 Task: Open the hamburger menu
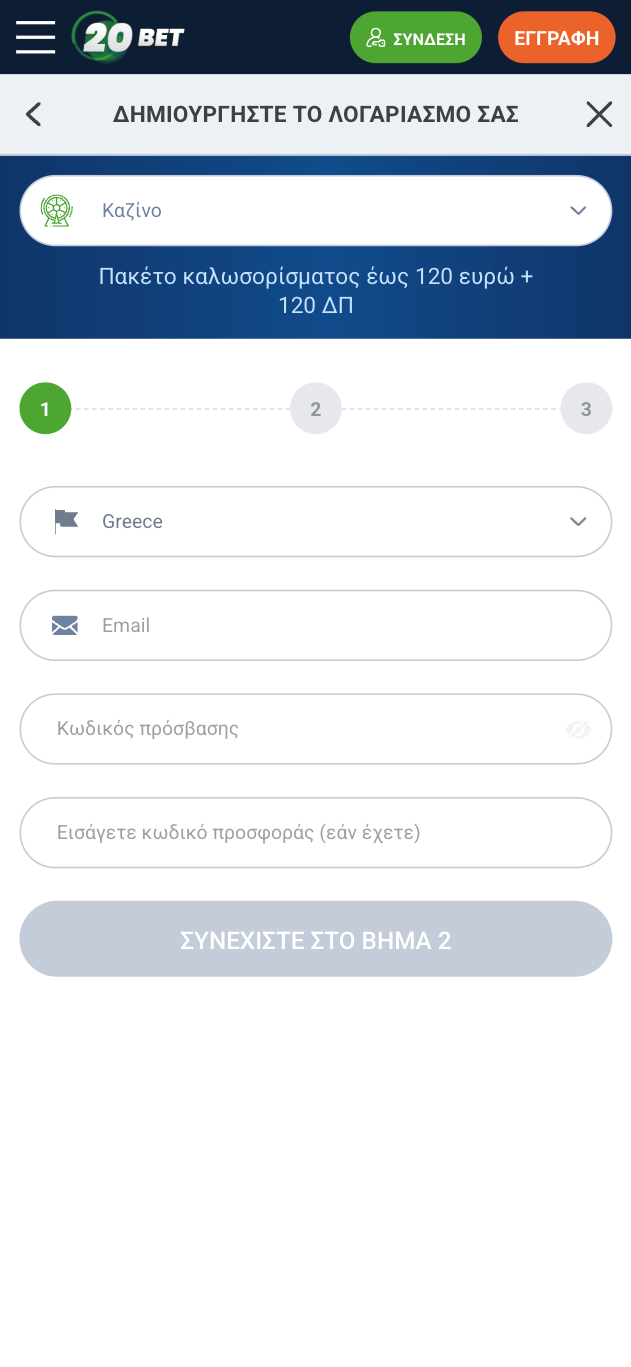[35, 37]
